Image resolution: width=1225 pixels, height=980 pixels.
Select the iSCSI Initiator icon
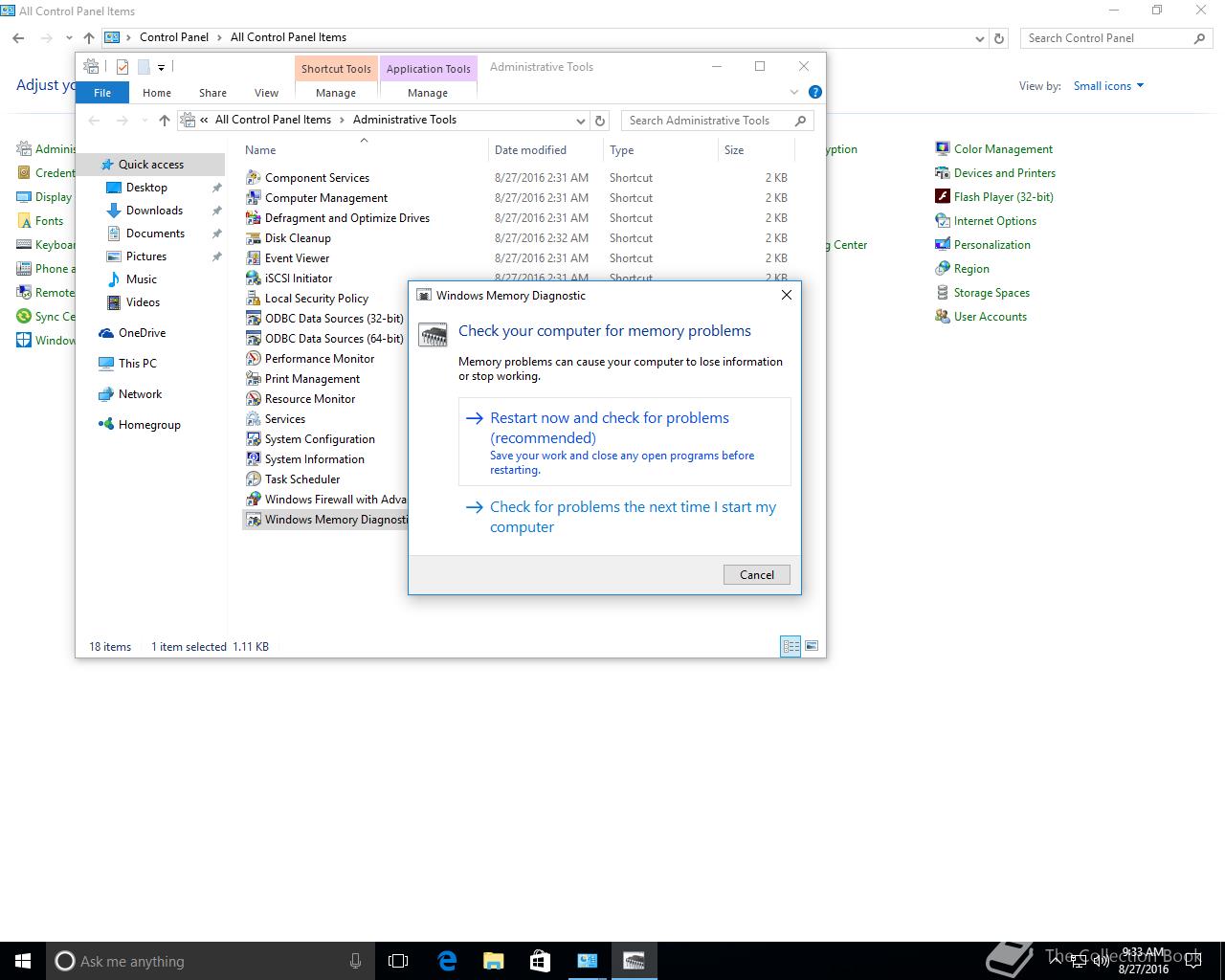click(253, 278)
